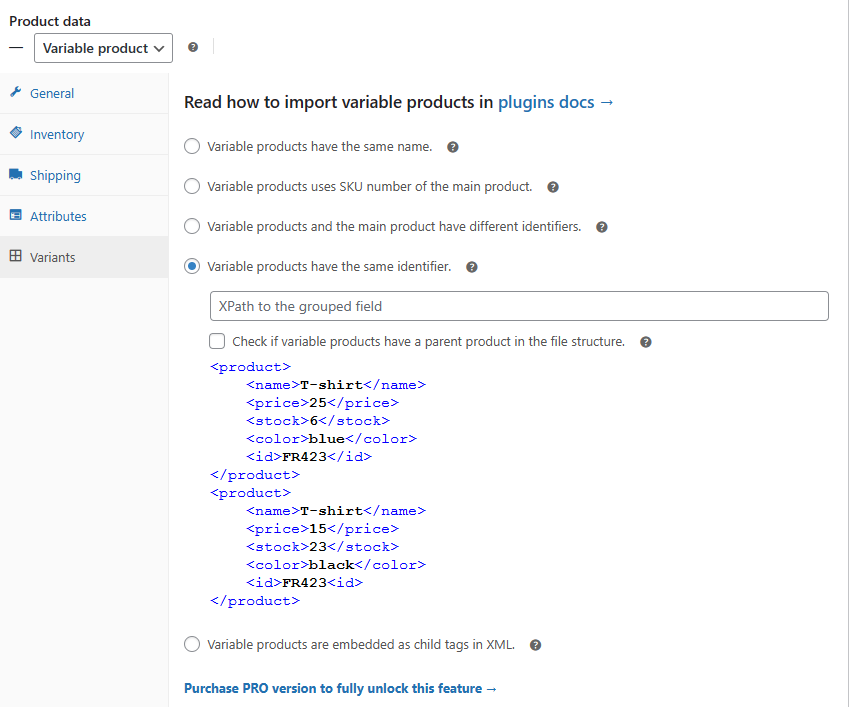Go to the Attributes tab

click(x=58, y=216)
